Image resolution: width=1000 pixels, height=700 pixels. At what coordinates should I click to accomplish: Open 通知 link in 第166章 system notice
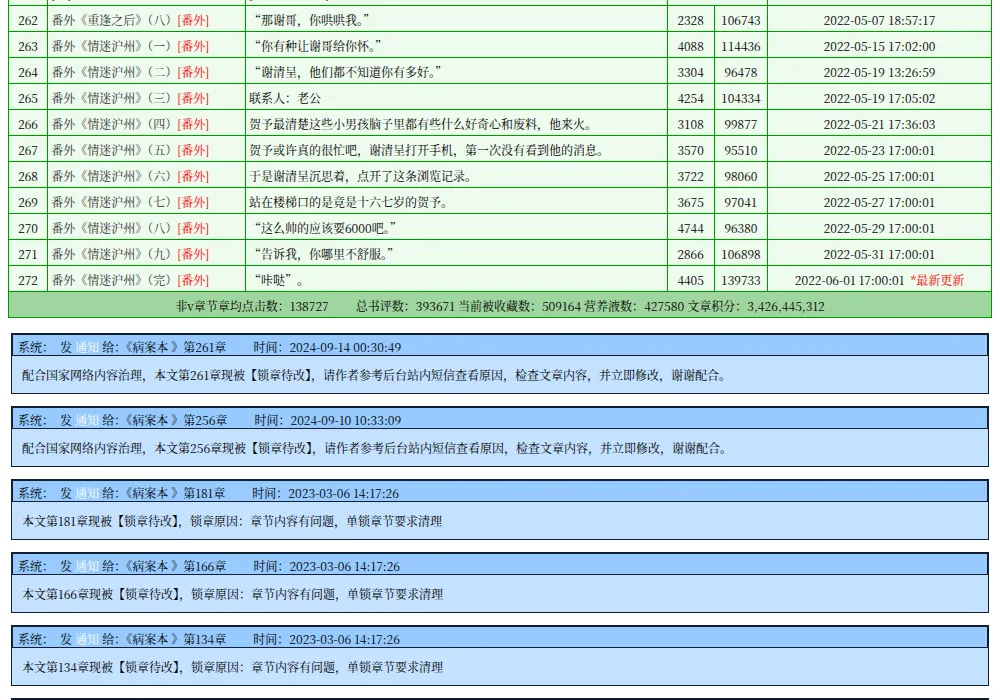tap(87, 567)
